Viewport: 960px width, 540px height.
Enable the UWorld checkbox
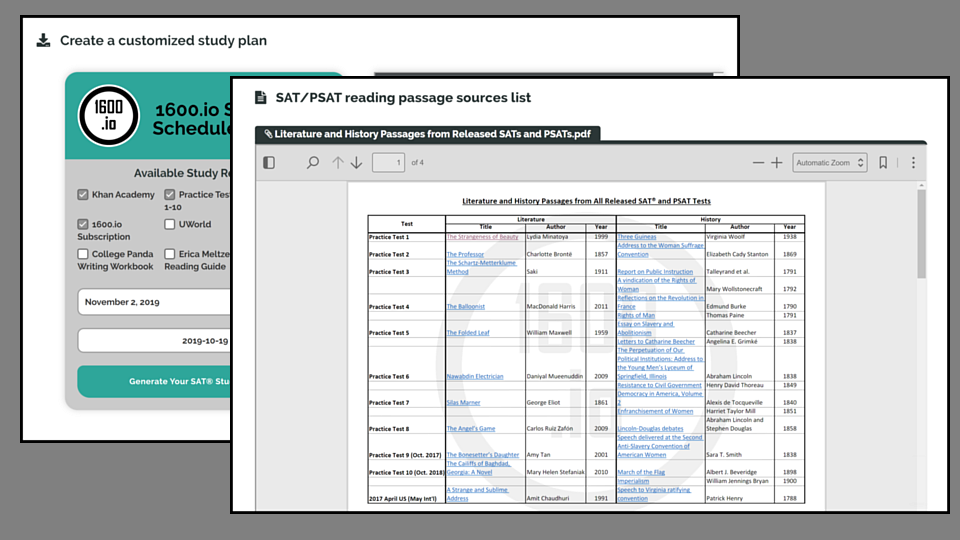tap(170, 224)
